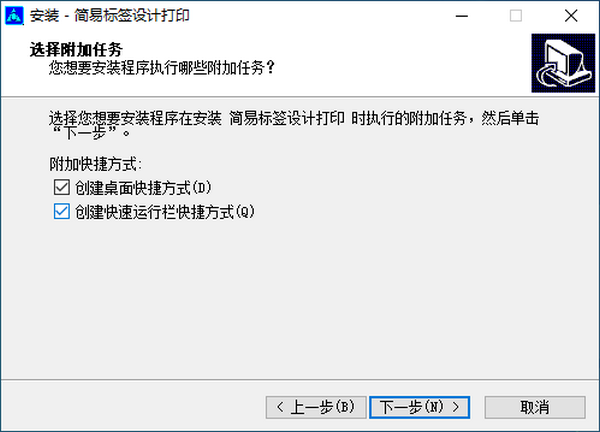Click the window title 安装 - 简易标签设计打印
The image size is (600, 432).
click(x=110, y=16)
